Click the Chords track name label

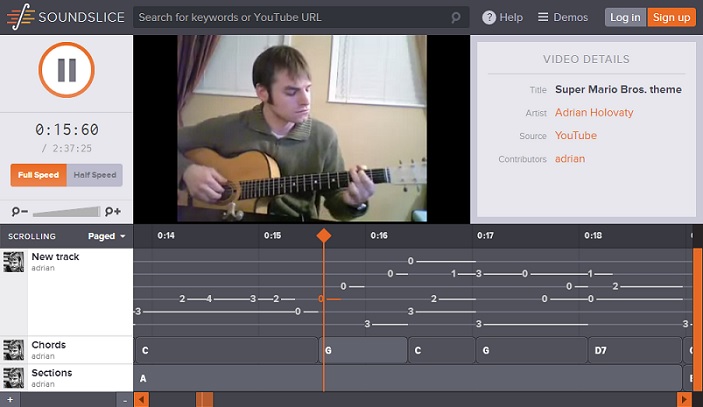click(48, 345)
